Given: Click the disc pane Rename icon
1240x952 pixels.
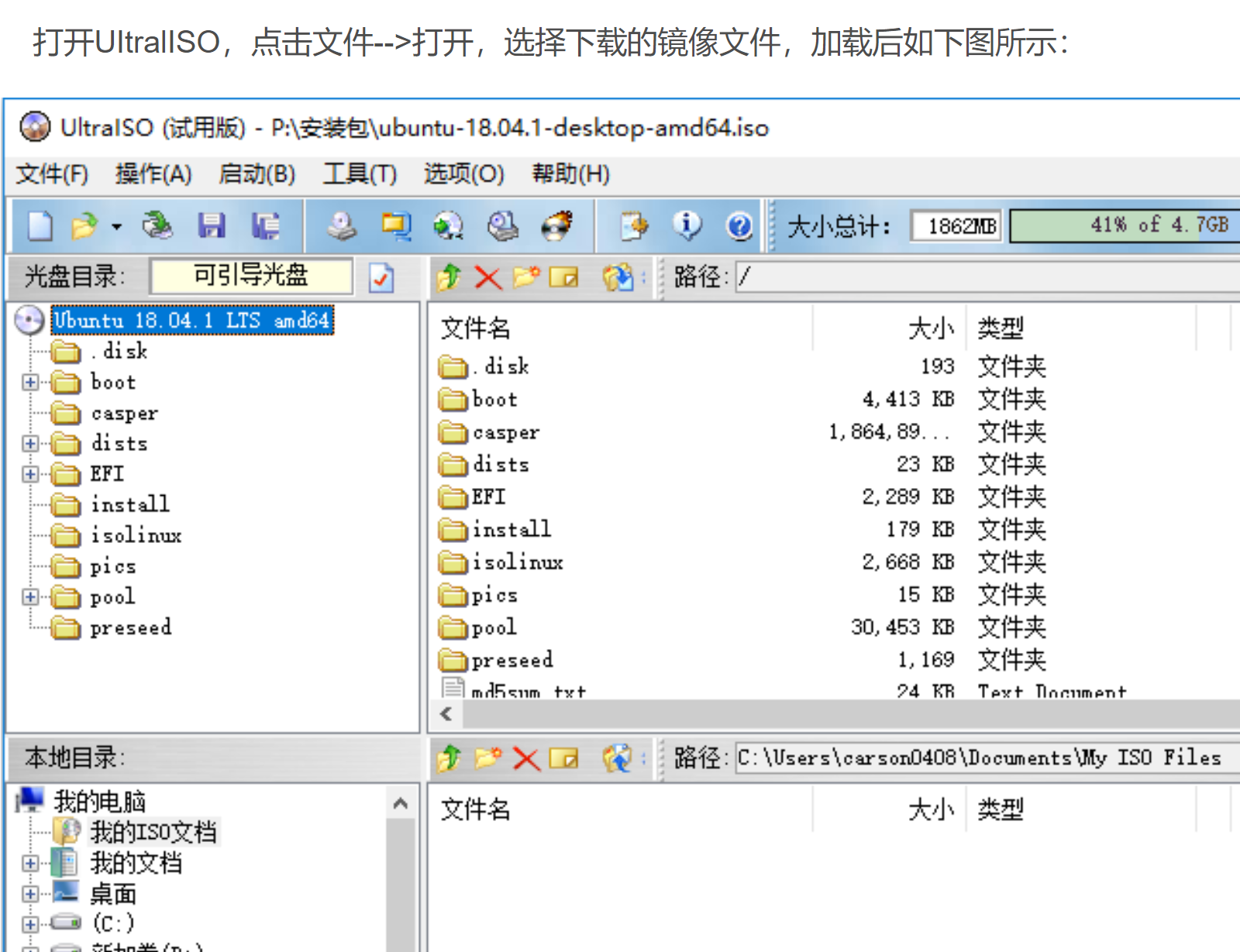Looking at the screenshot, I should tap(563, 277).
